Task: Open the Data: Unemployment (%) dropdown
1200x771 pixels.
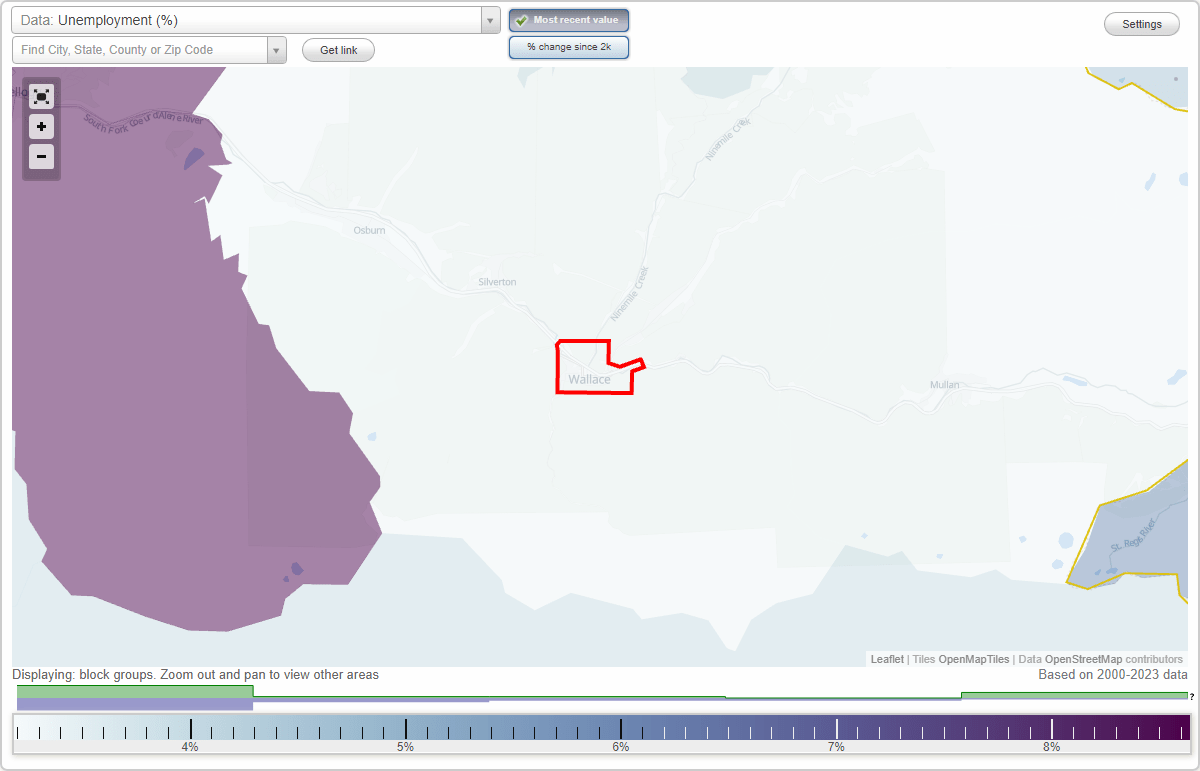Action: 256,20
